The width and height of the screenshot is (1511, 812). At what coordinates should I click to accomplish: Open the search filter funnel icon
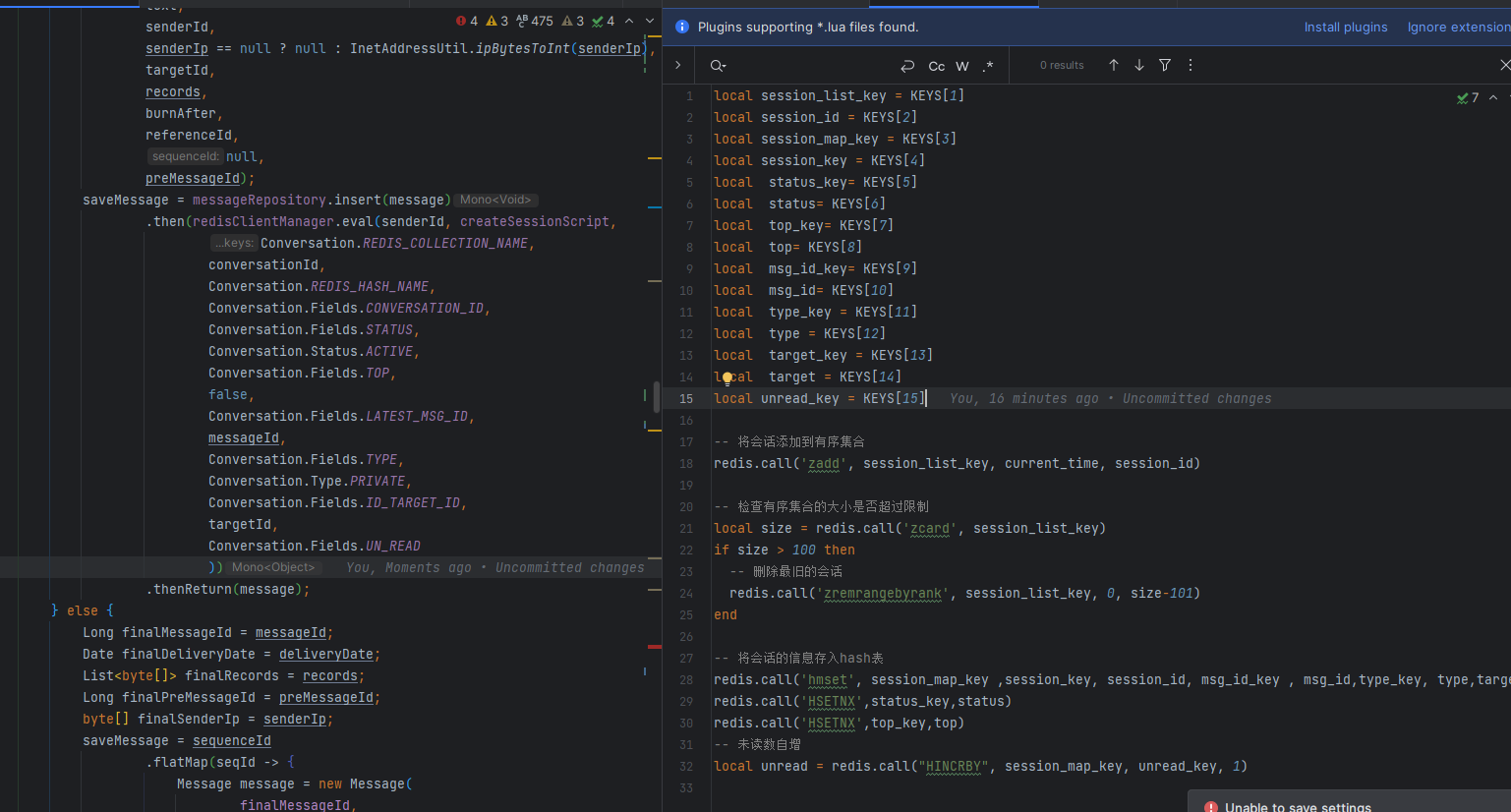coord(1164,65)
